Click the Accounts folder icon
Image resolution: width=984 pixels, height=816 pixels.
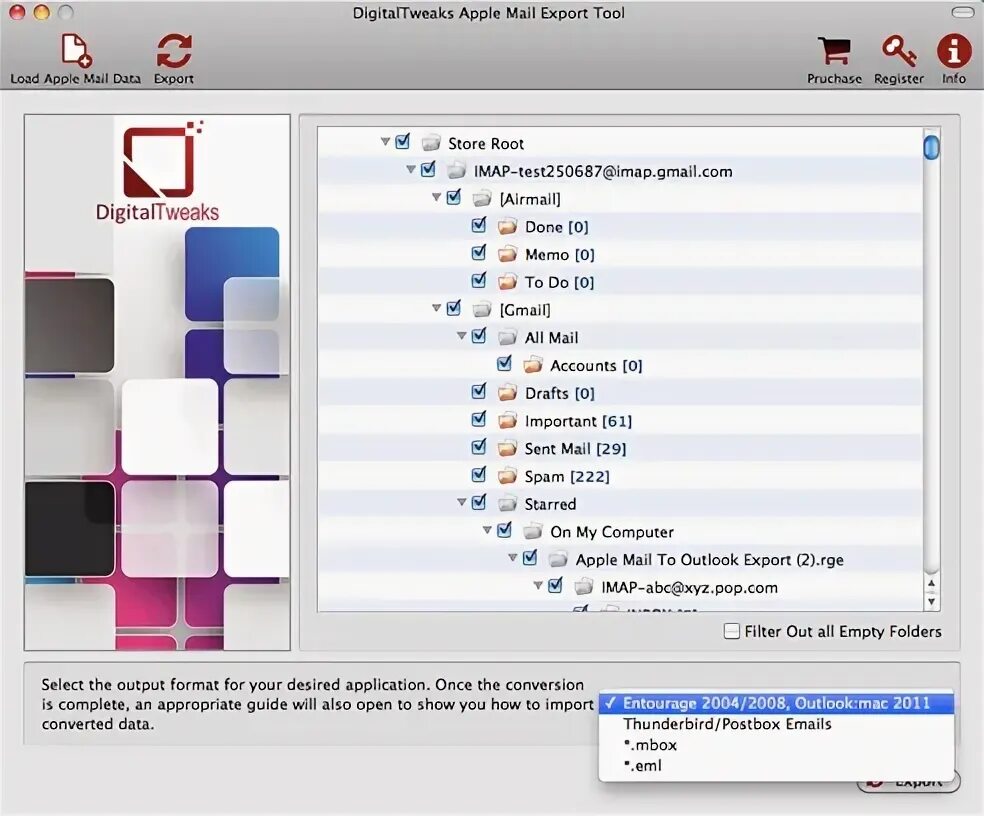(x=533, y=365)
